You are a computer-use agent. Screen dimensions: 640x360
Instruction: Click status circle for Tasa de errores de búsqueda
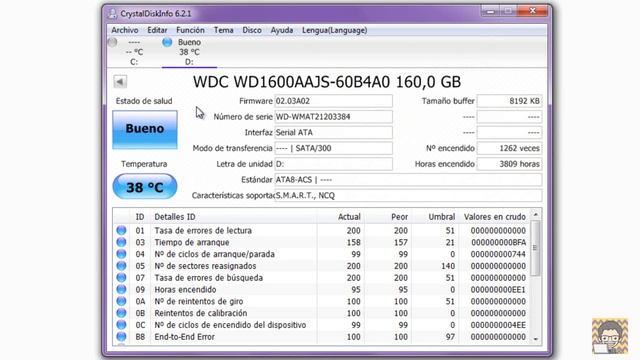click(121, 278)
